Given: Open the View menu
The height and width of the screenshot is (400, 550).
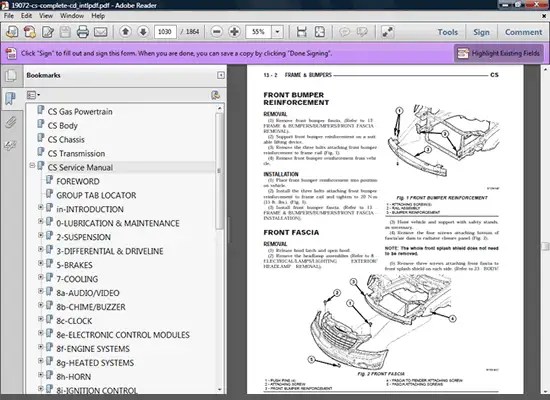Looking at the screenshot, I should [x=46, y=16].
